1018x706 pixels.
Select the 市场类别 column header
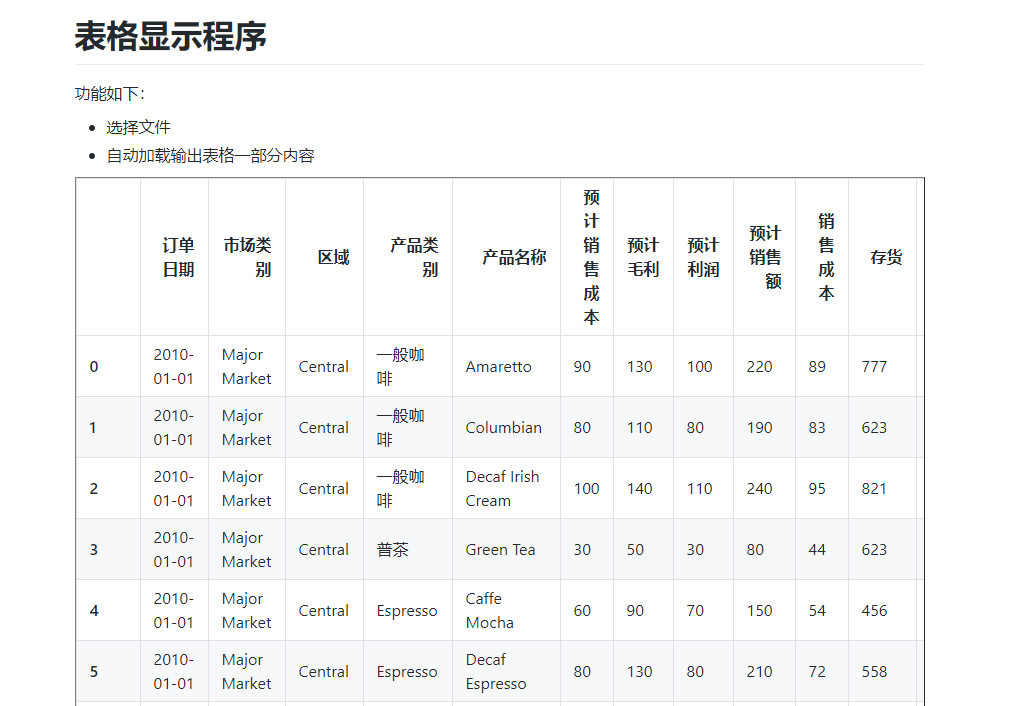click(x=247, y=257)
